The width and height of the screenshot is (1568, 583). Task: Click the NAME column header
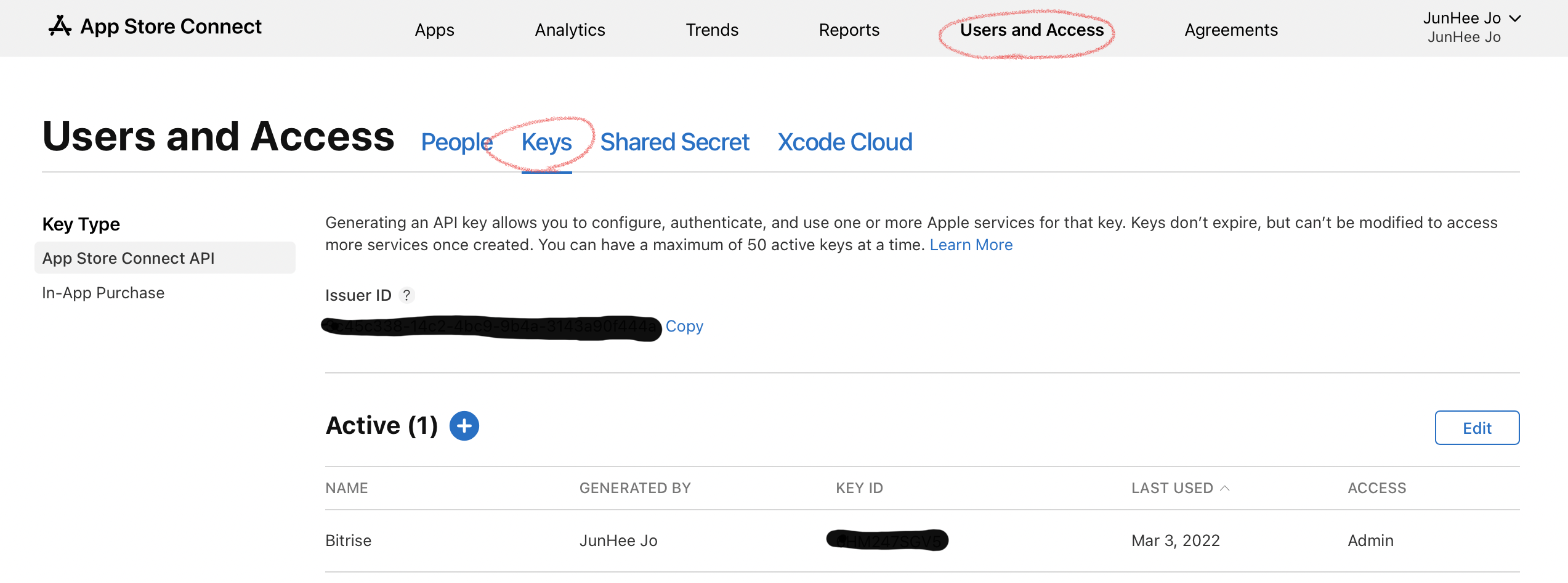tap(347, 488)
